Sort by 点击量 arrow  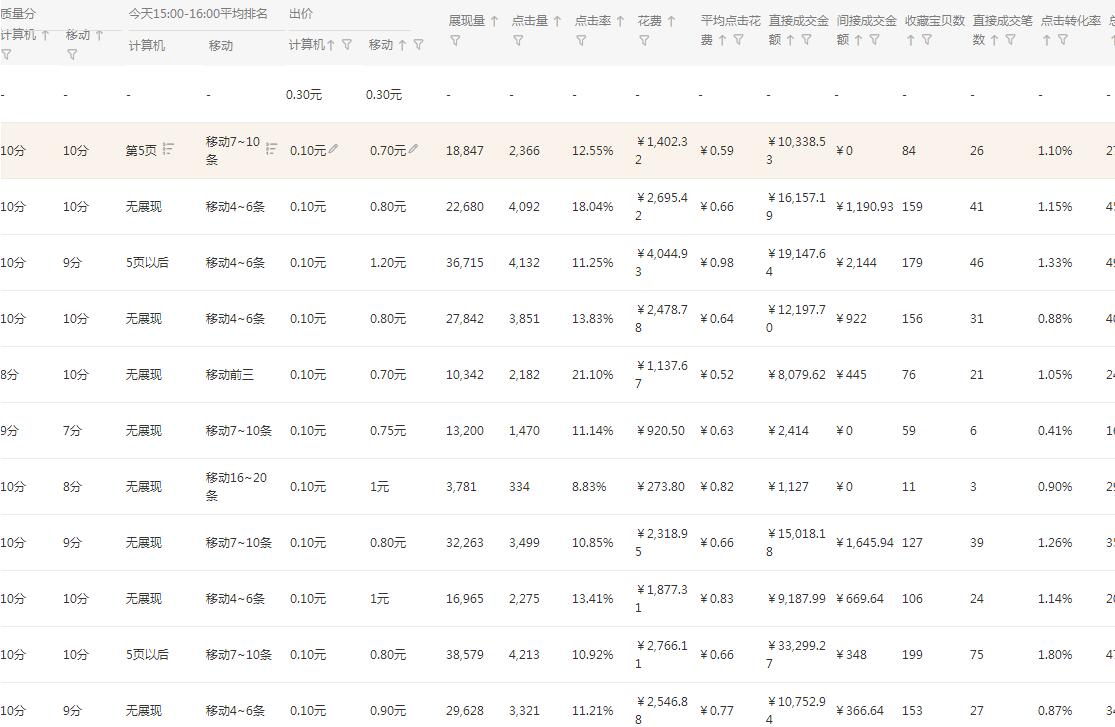click(557, 21)
